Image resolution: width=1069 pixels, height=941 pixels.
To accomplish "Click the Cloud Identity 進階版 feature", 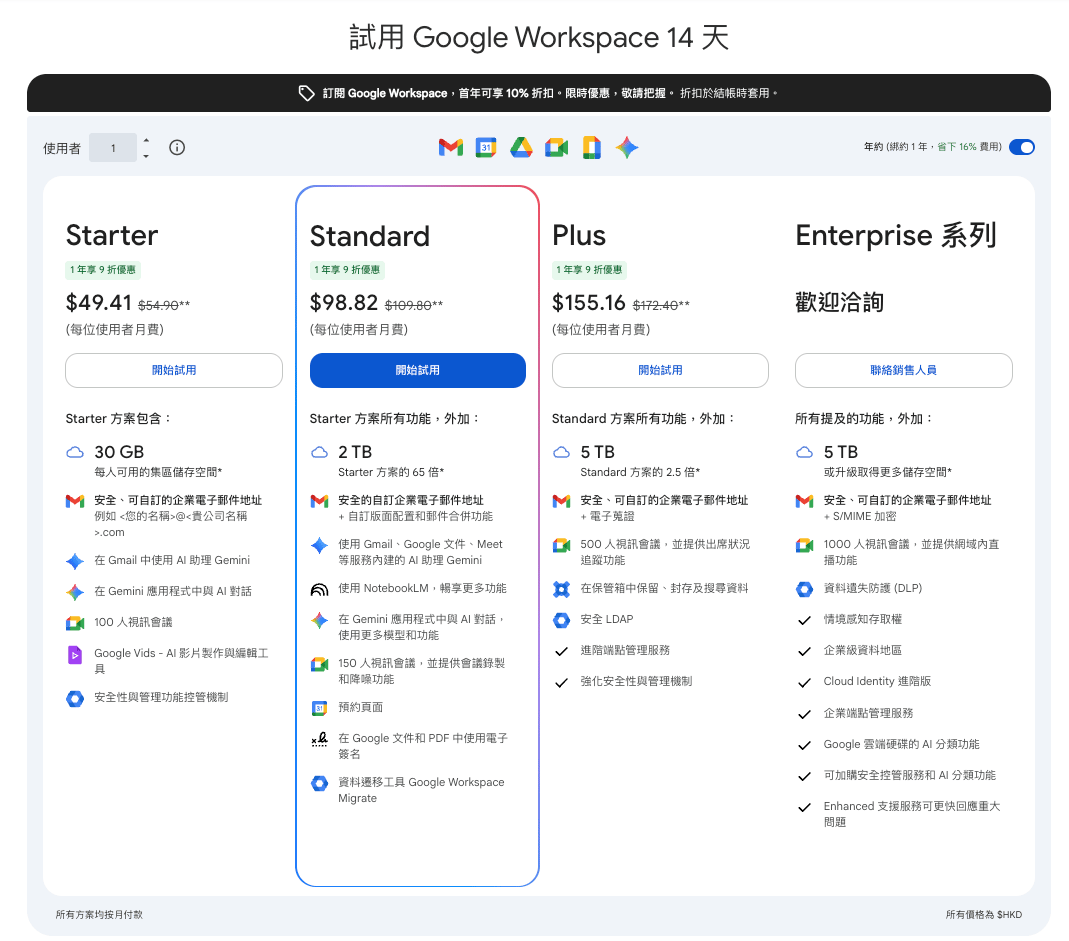I will tap(877, 681).
